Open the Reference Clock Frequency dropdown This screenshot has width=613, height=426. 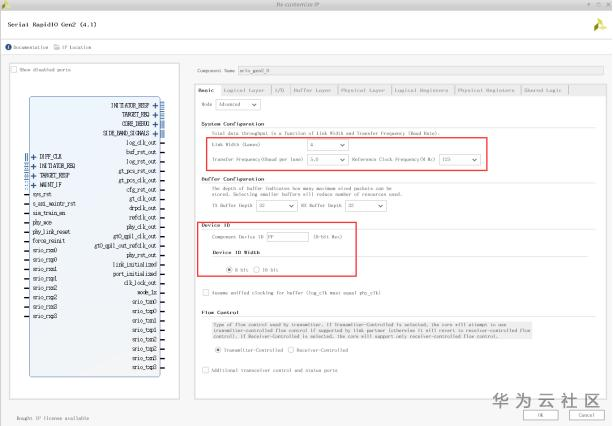click(x=460, y=159)
